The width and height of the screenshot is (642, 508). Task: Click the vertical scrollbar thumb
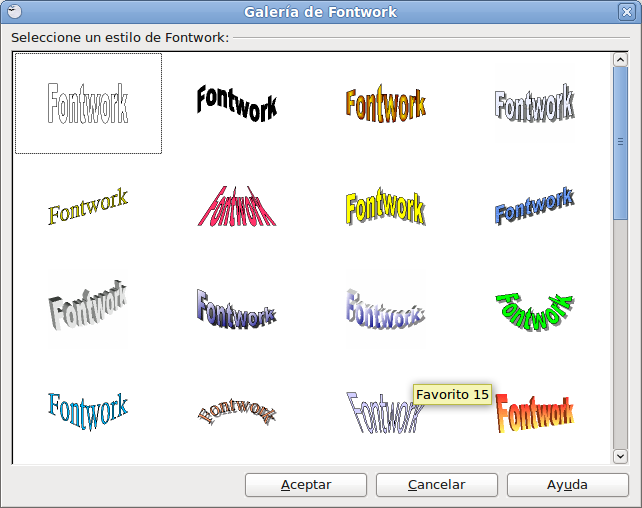(x=620, y=143)
